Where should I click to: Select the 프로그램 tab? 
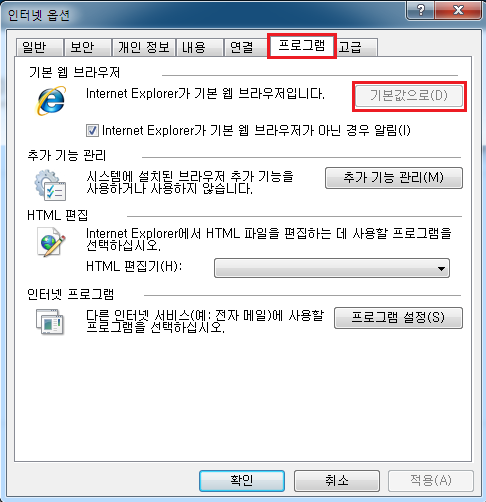(302, 46)
